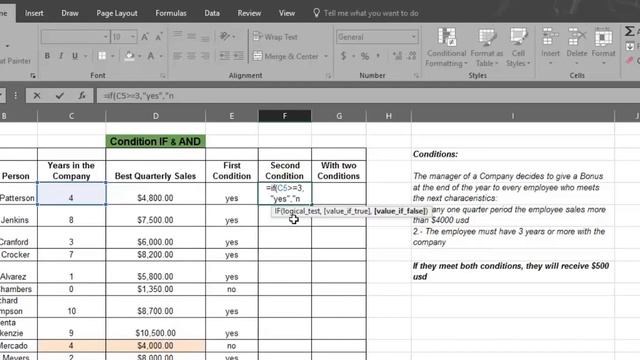Align text to bottom
The height and width of the screenshot is (360, 640).
205,38
